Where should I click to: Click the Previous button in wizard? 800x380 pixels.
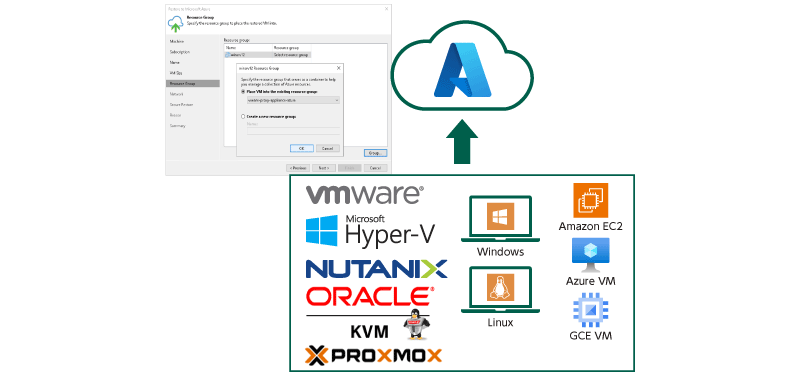(x=298, y=168)
